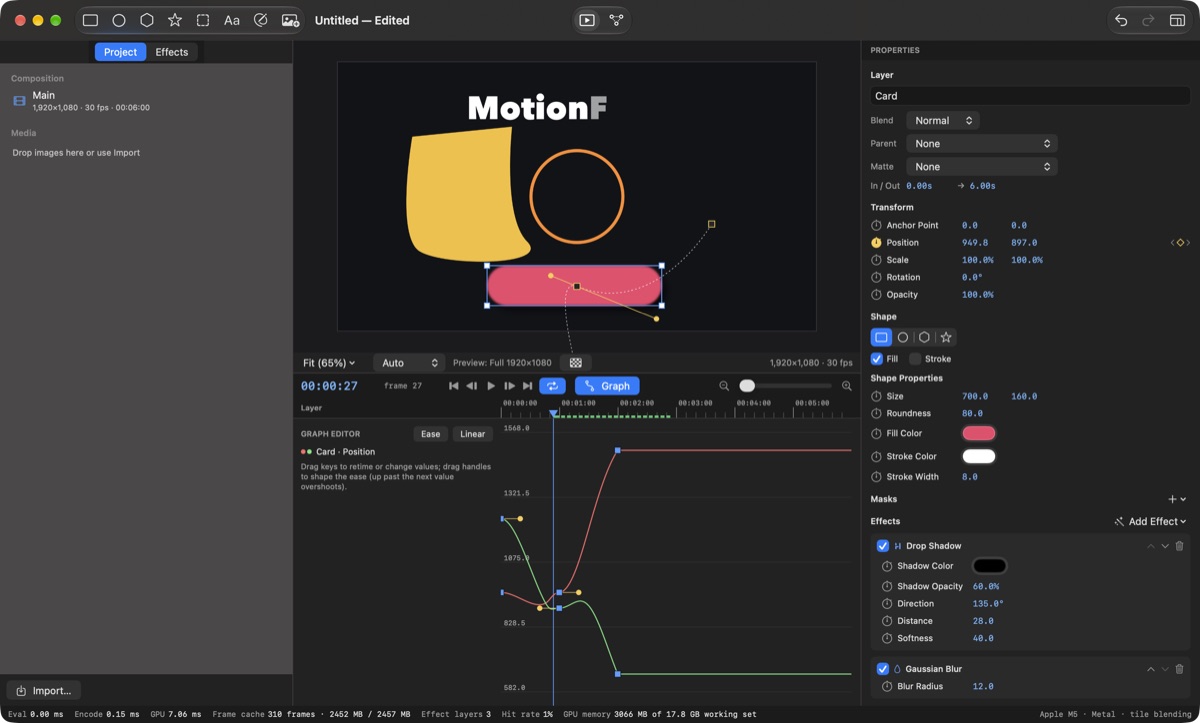Click the timeline zoom slider handle
This screenshot has width=1200, height=723.
point(747,386)
